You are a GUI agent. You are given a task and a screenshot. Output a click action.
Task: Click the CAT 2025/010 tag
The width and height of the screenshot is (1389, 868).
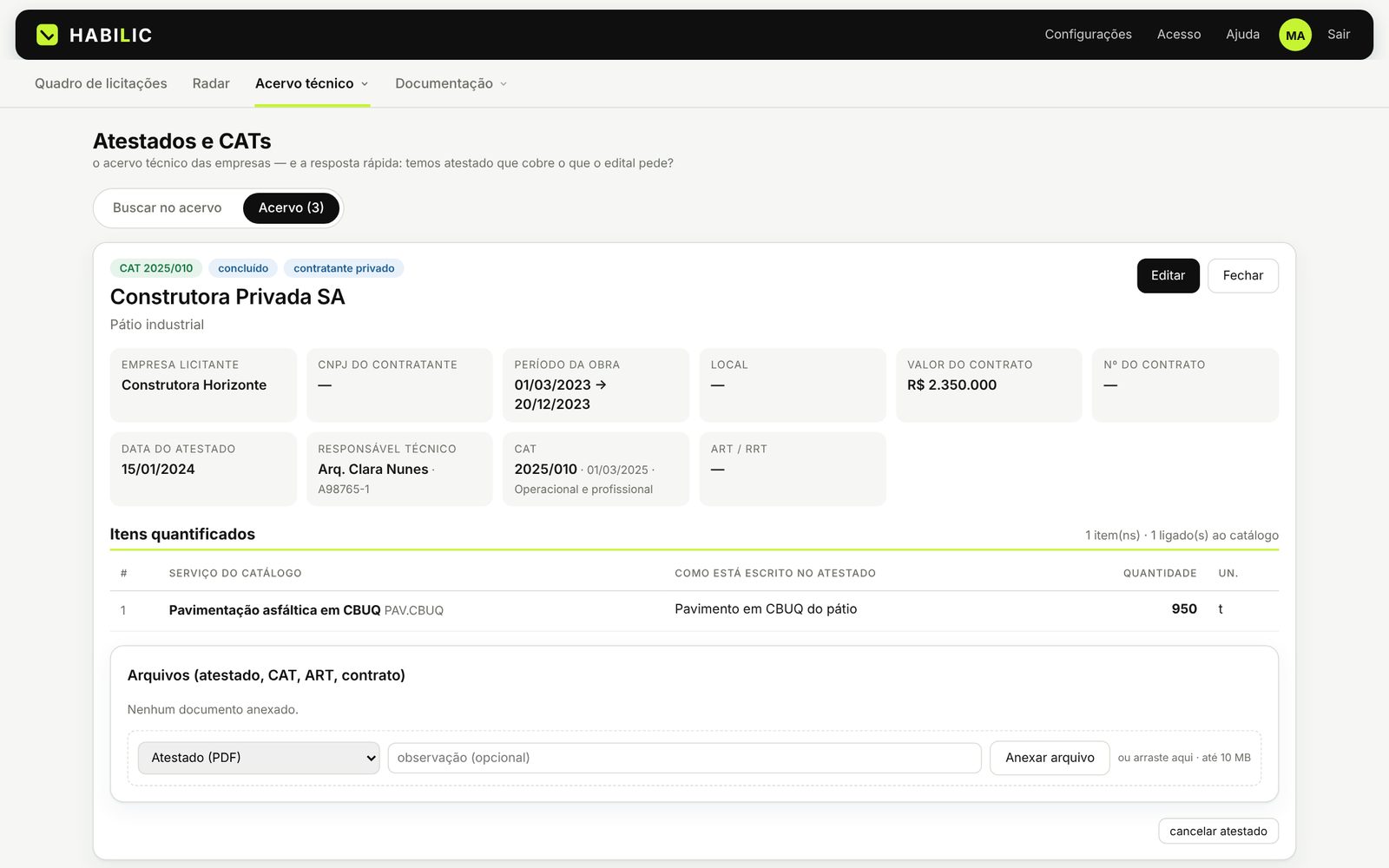pos(156,268)
